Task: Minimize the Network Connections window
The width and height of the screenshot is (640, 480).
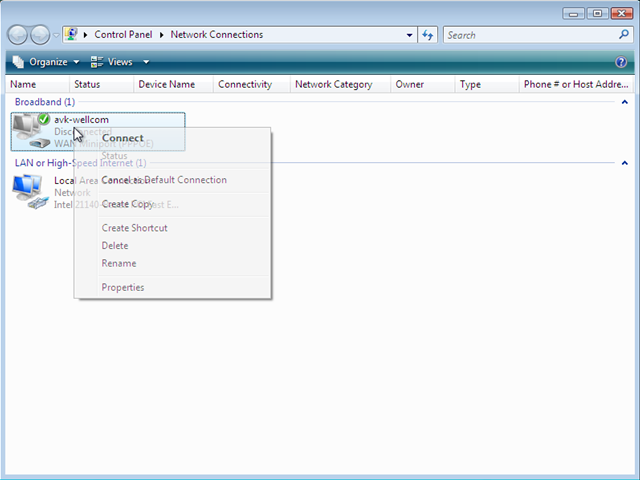Action: point(573,13)
